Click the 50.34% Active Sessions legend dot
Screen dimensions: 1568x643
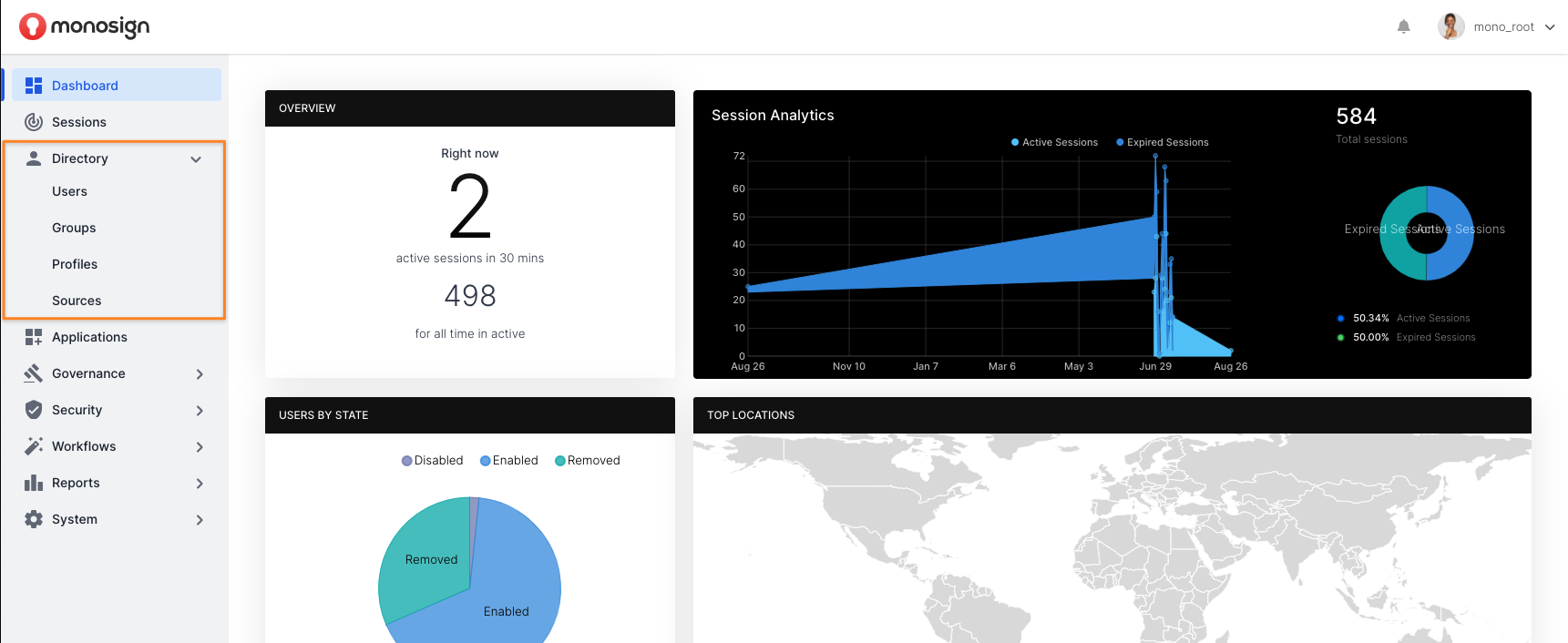coord(1340,319)
